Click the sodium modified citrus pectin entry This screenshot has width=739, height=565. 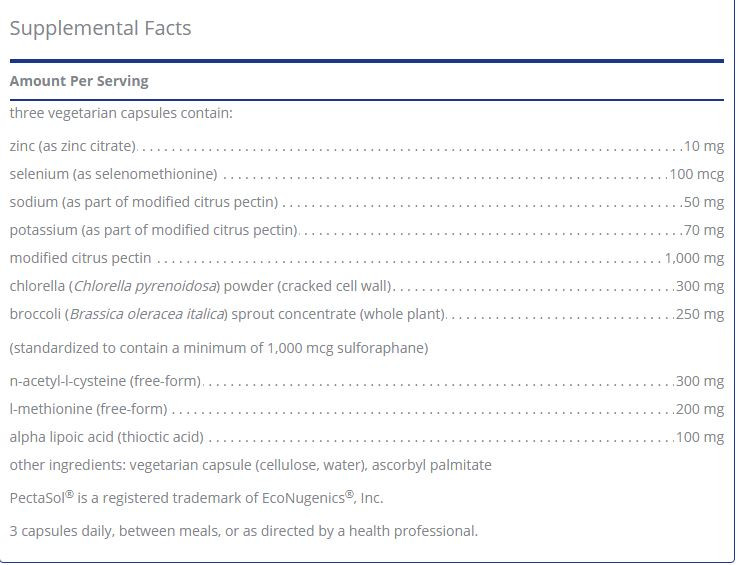[144, 202]
